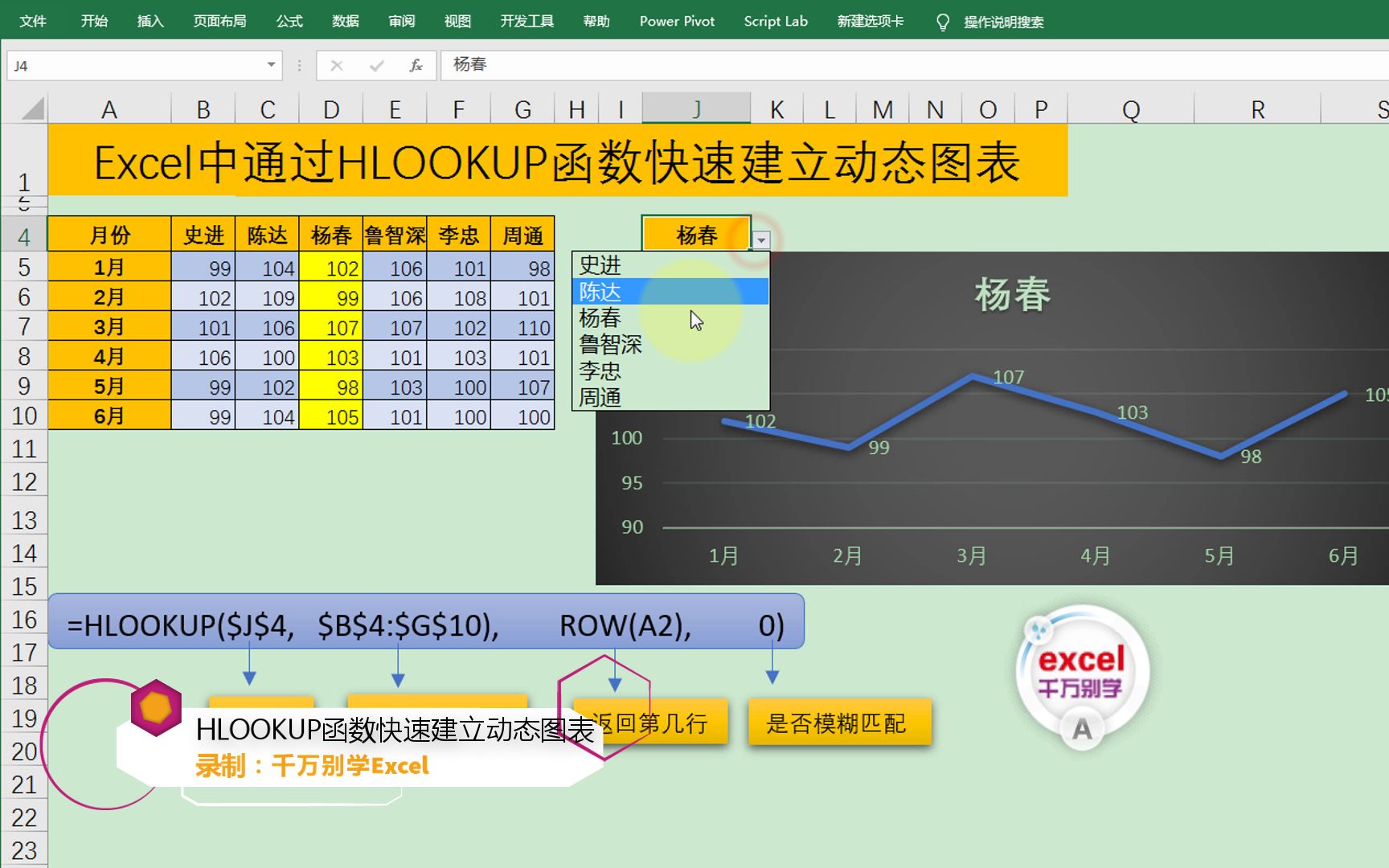This screenshot has height=868, width=1389.
Task: Click the Enter checkmark icon in formula bar
Action: [376, 65]
